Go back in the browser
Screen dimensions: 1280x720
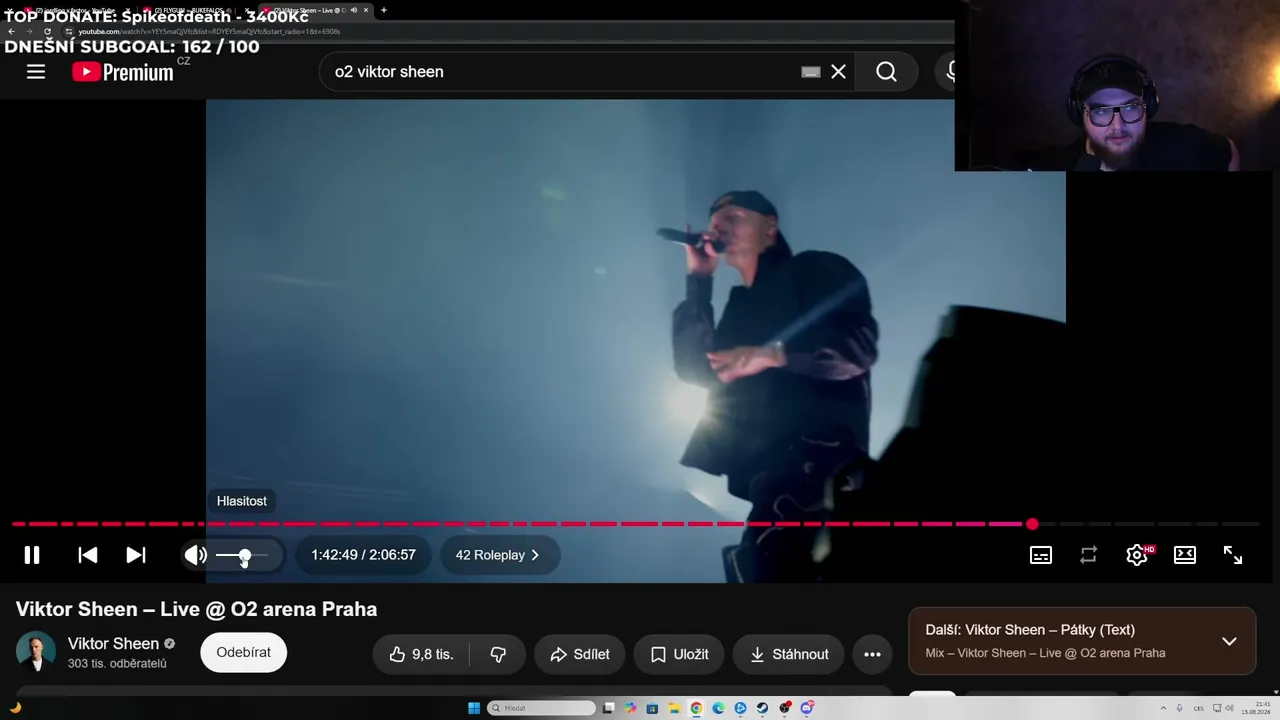[11, 31]
